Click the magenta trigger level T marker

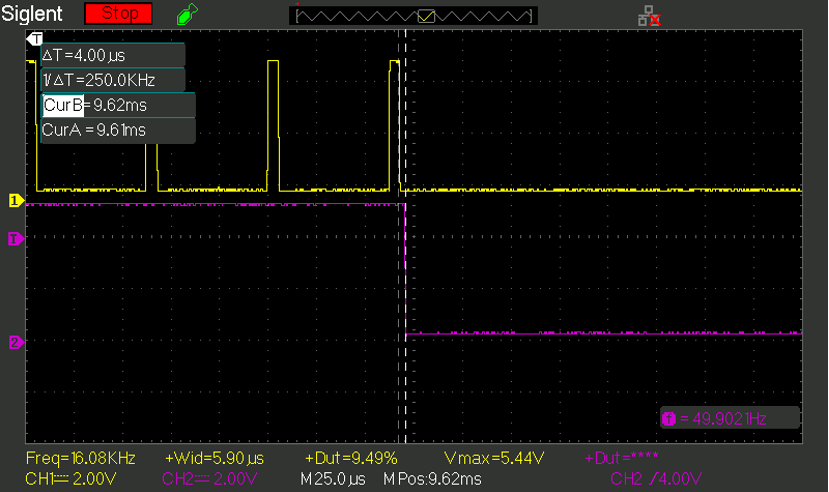tap(16, 239)
